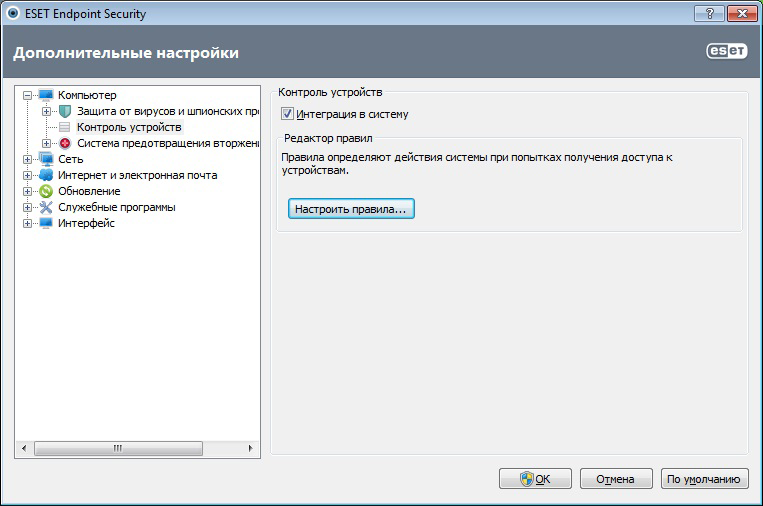The width and height of the screenshot is (763, 506).
Task: Click the tree's horizontal scrollbar thumb
Action: (x=118, y=448)
